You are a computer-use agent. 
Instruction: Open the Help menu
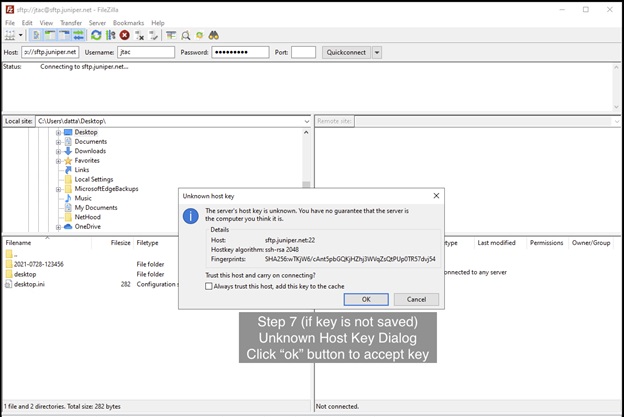pyautogui.click(x=158, y=23)
